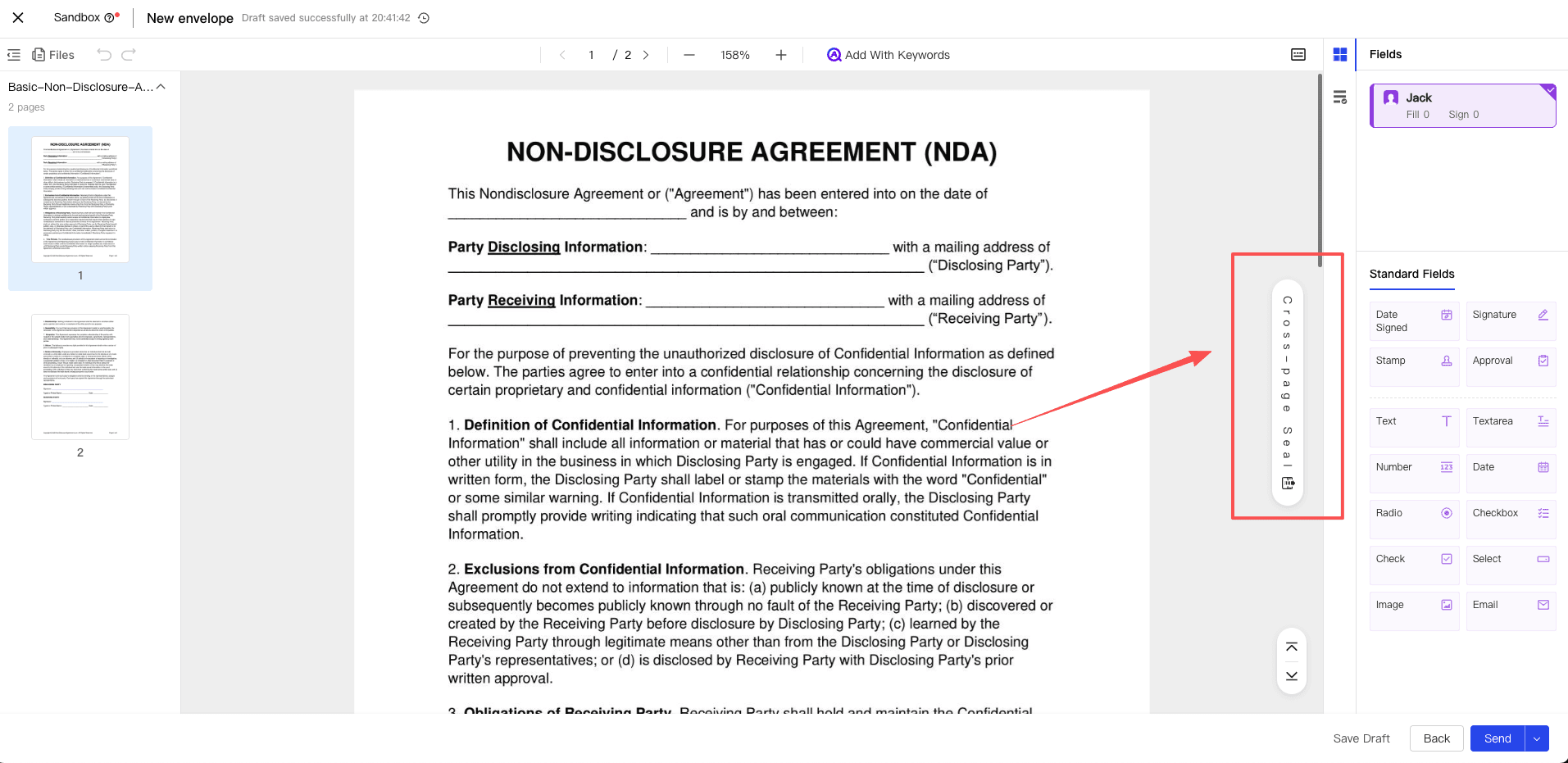Select the Standard Fields tab

click(1411, 274)
